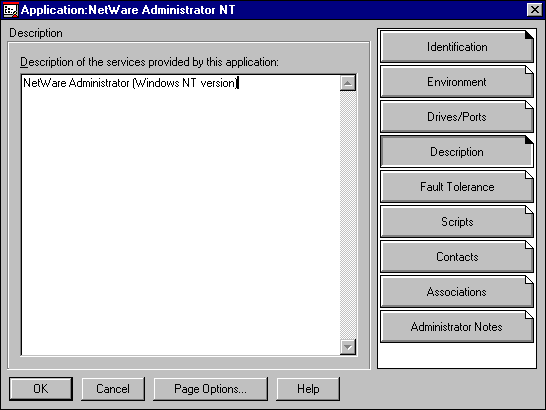Open Page Options dialog

(211, 389)
